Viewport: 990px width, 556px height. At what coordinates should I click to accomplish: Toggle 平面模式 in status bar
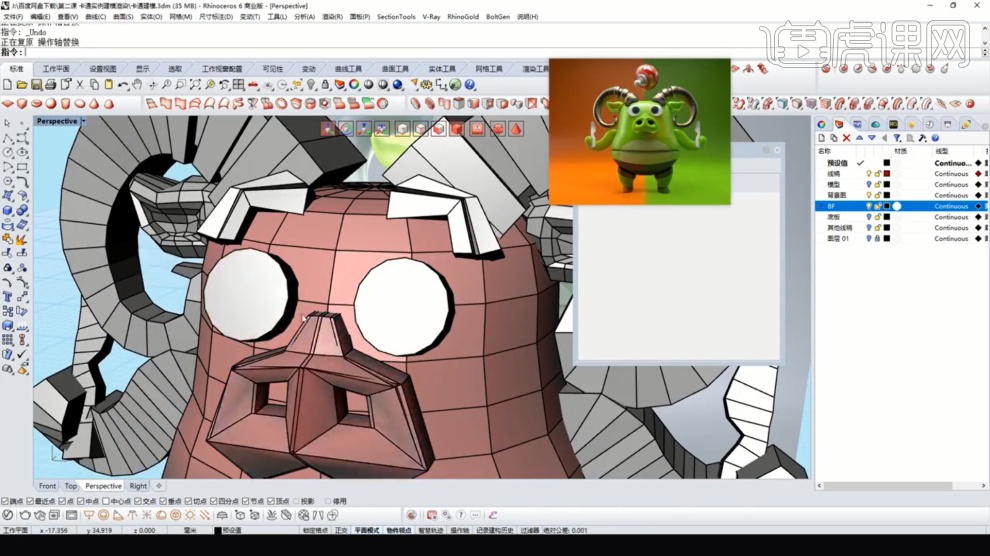coord(367,530)
